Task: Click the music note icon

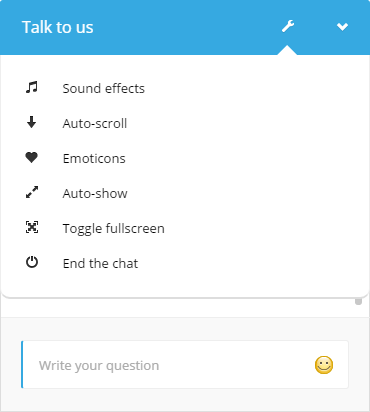Action: pos(32,87)
